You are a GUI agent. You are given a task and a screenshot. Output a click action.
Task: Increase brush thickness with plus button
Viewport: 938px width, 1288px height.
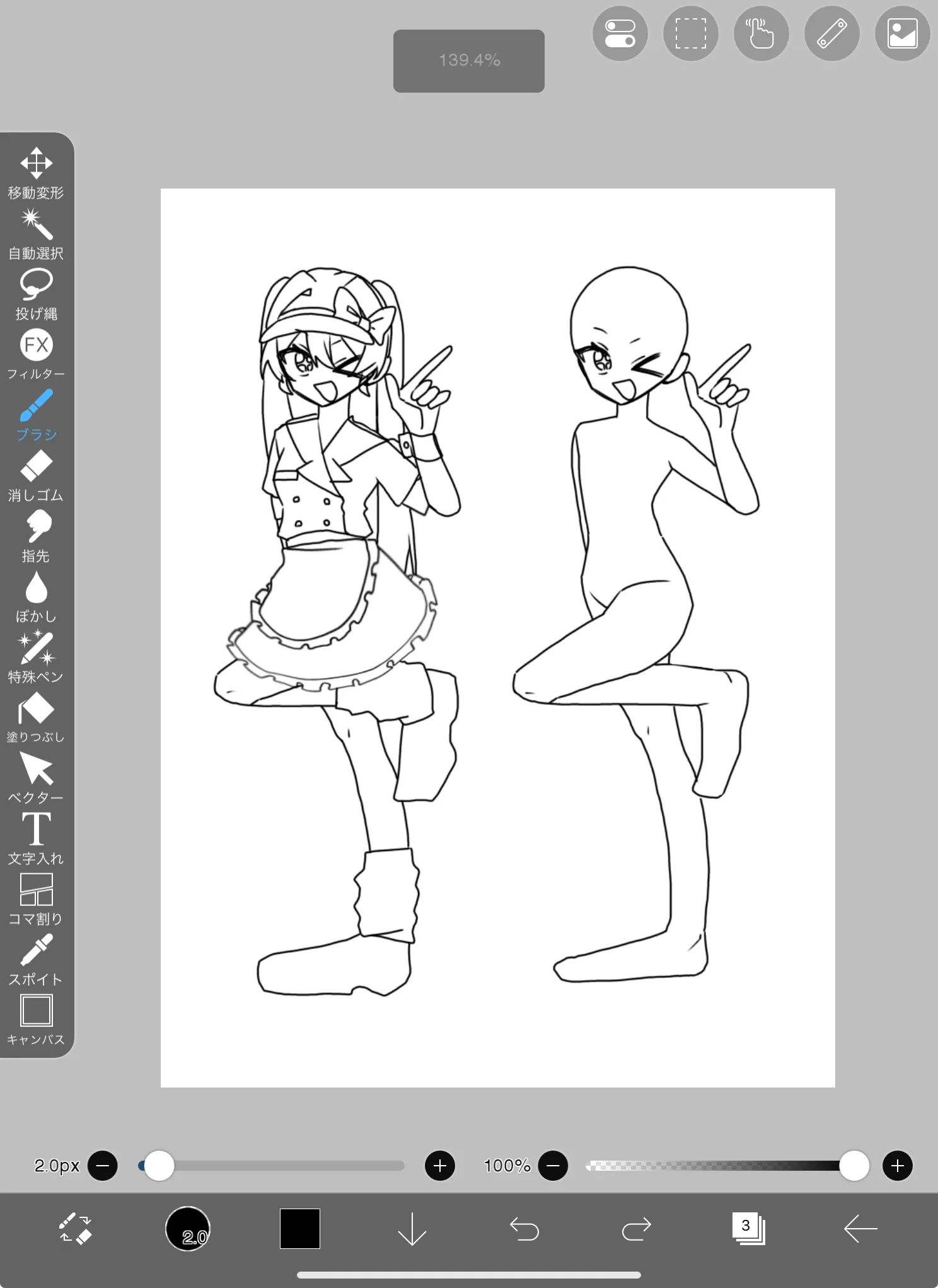tap(440, 1166)
